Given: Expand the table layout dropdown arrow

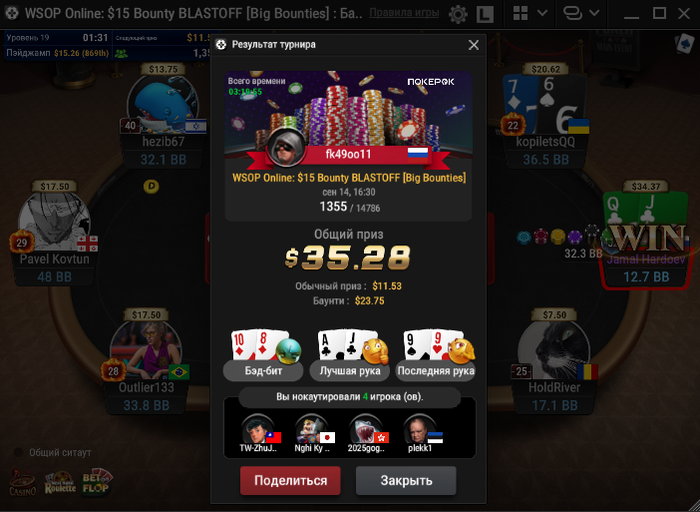Looking at the screenshot, I should (542, 13).
